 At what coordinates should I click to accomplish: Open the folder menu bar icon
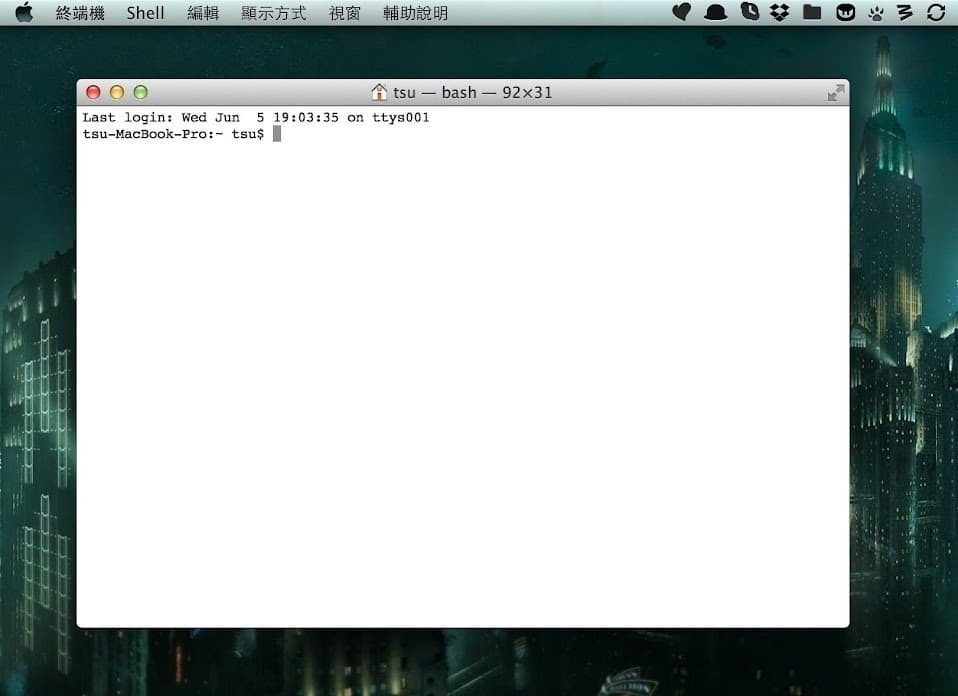pyautogui.click(x=811, y=13)
